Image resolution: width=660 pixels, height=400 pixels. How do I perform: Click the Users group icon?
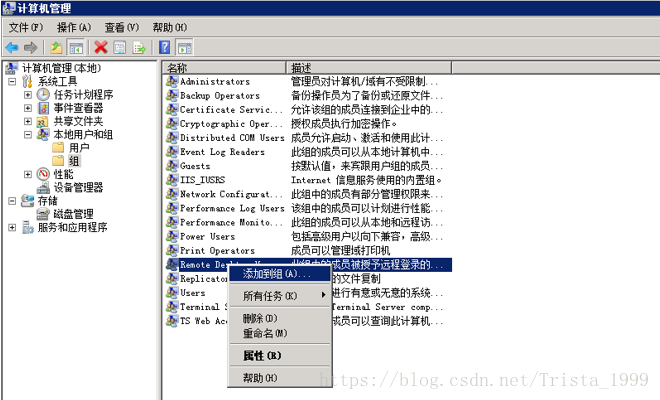[x=172, y=292]
